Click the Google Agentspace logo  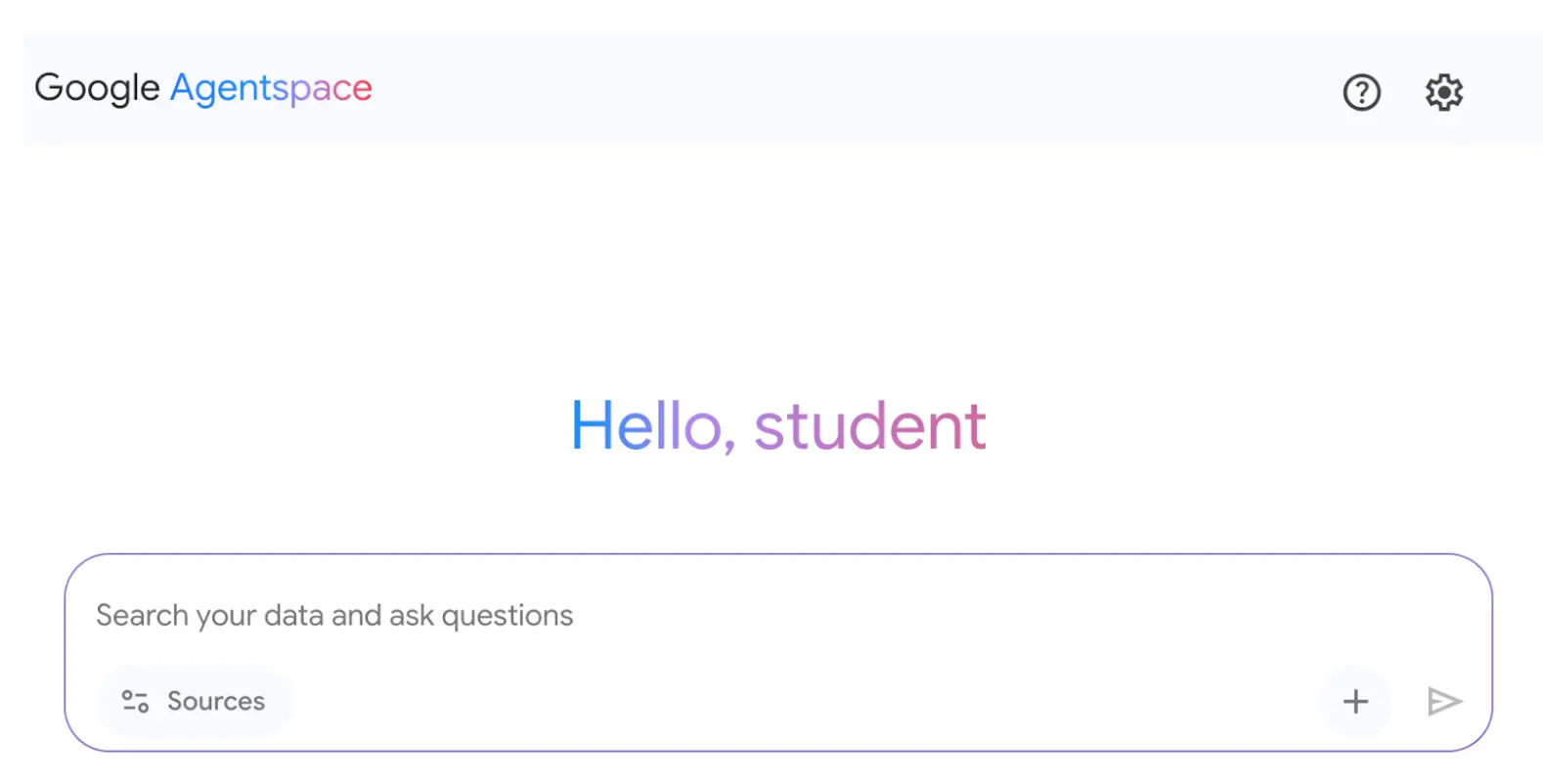pos(203,88)
